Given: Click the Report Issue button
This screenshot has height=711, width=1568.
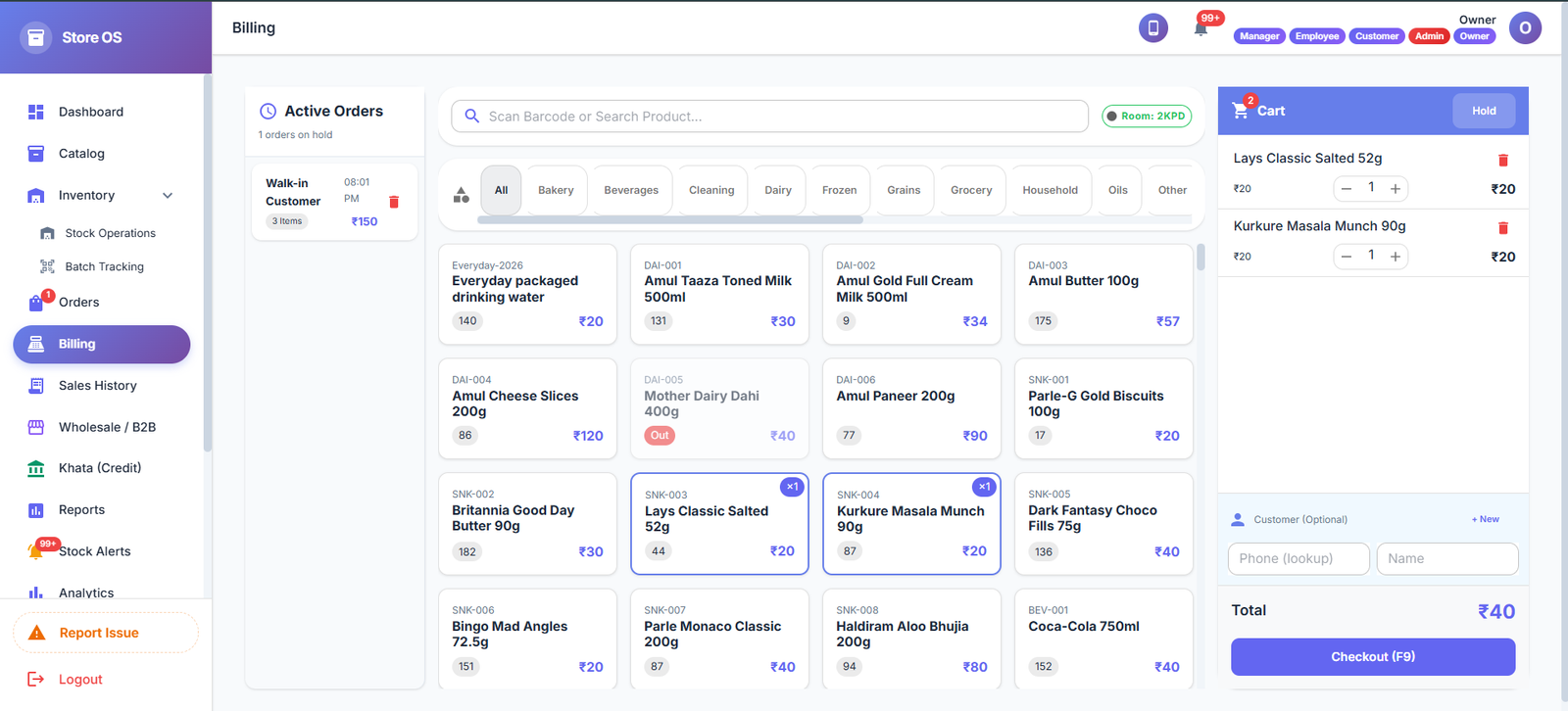Looking at the screenshot, I should pos(106,633).
